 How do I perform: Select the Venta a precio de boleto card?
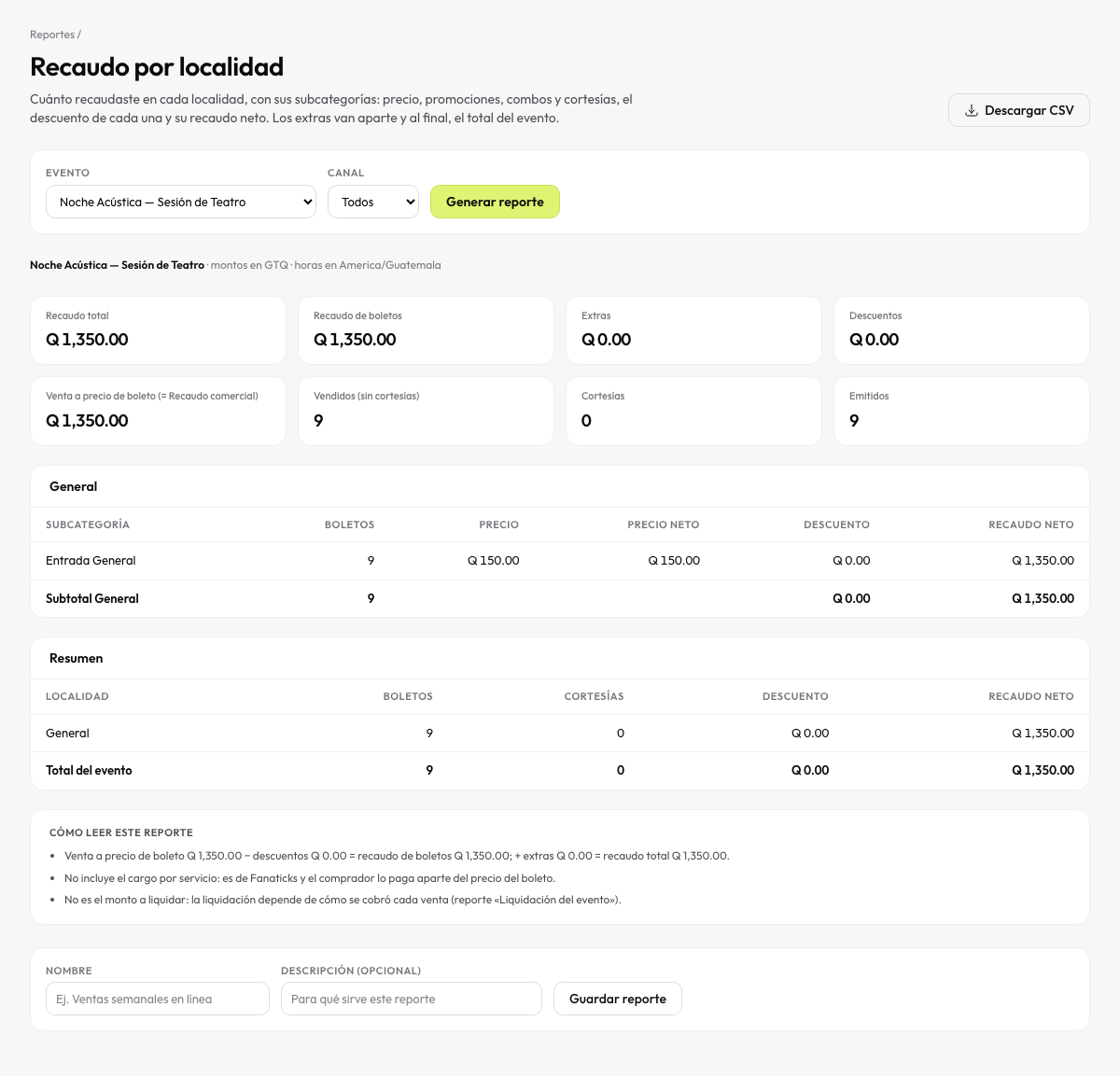click(158, 411)
